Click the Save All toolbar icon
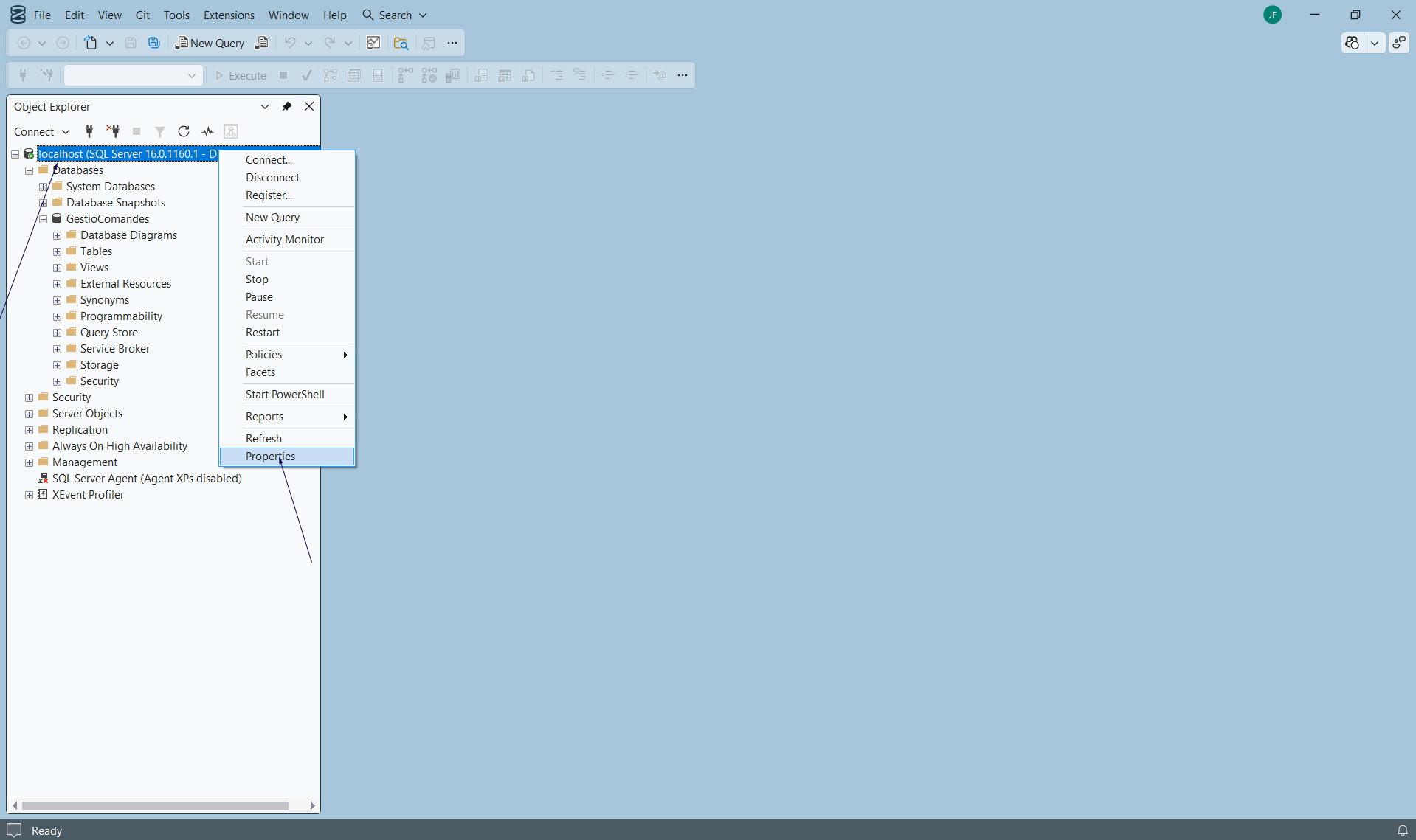Viewport: 1416px width, 840px height. 153,43
